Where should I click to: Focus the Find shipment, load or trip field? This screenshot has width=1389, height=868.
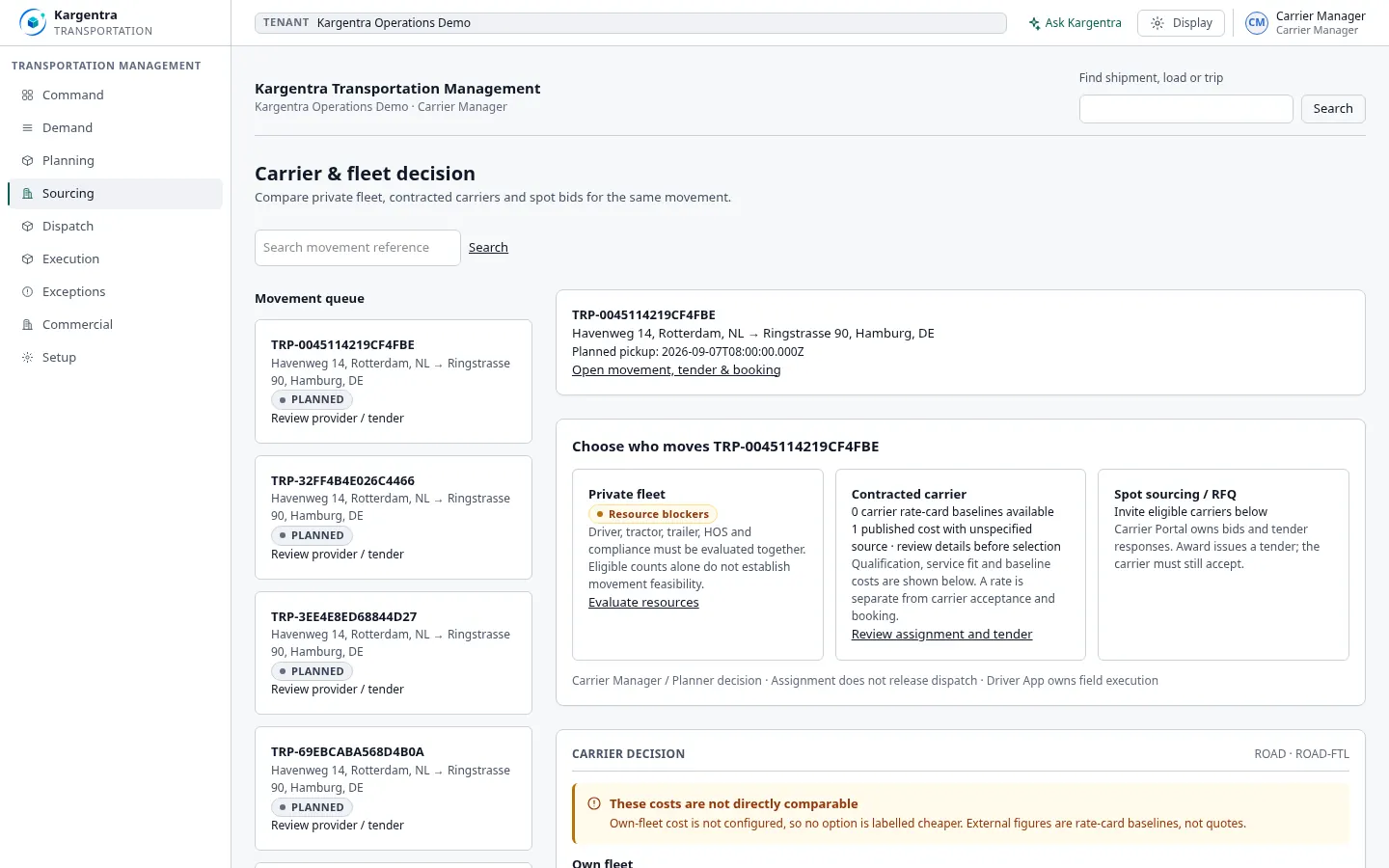[x=1185, y=109]
